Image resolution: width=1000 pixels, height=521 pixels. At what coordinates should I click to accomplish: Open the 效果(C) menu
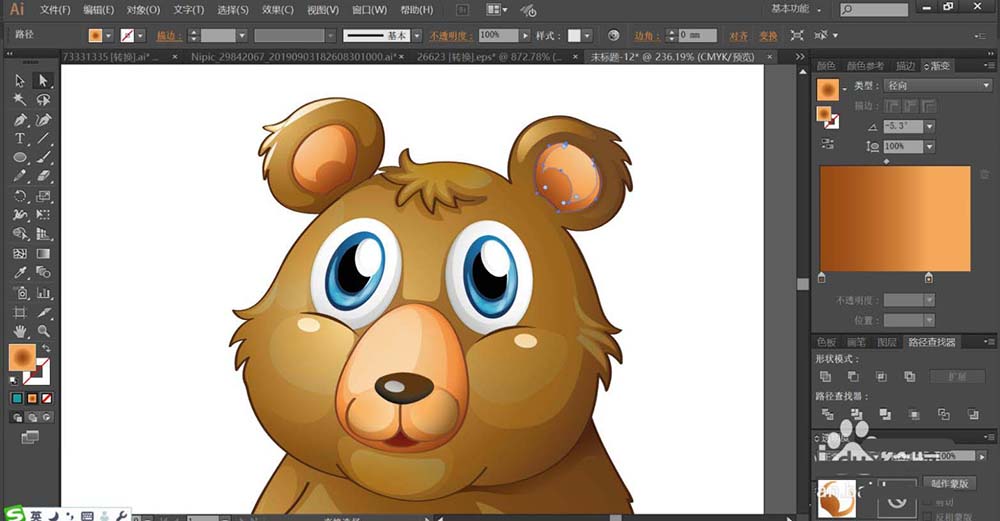pos(277,10)
